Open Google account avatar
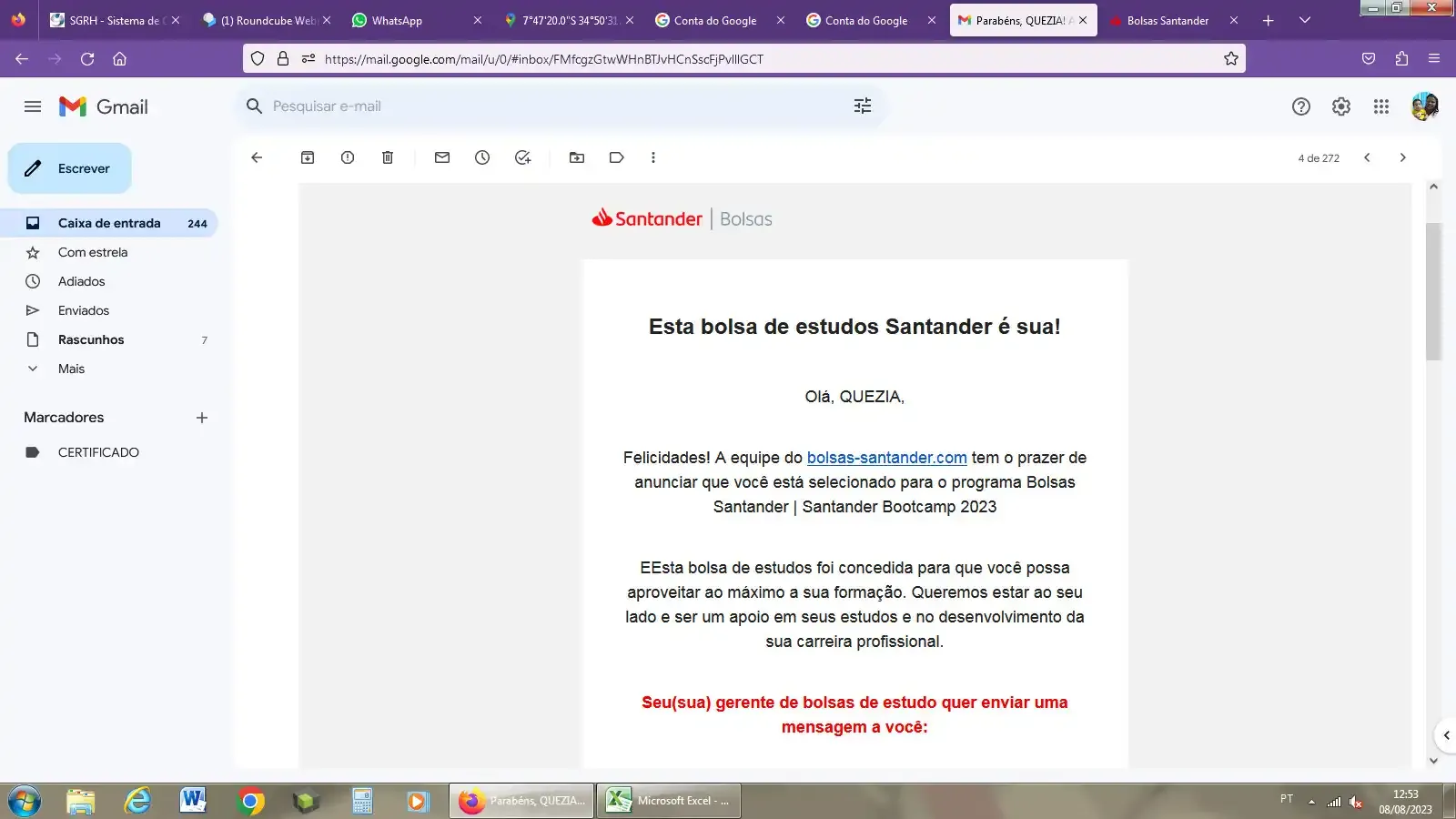The height and width of the screenshot is (819, 1456). 1424,106
